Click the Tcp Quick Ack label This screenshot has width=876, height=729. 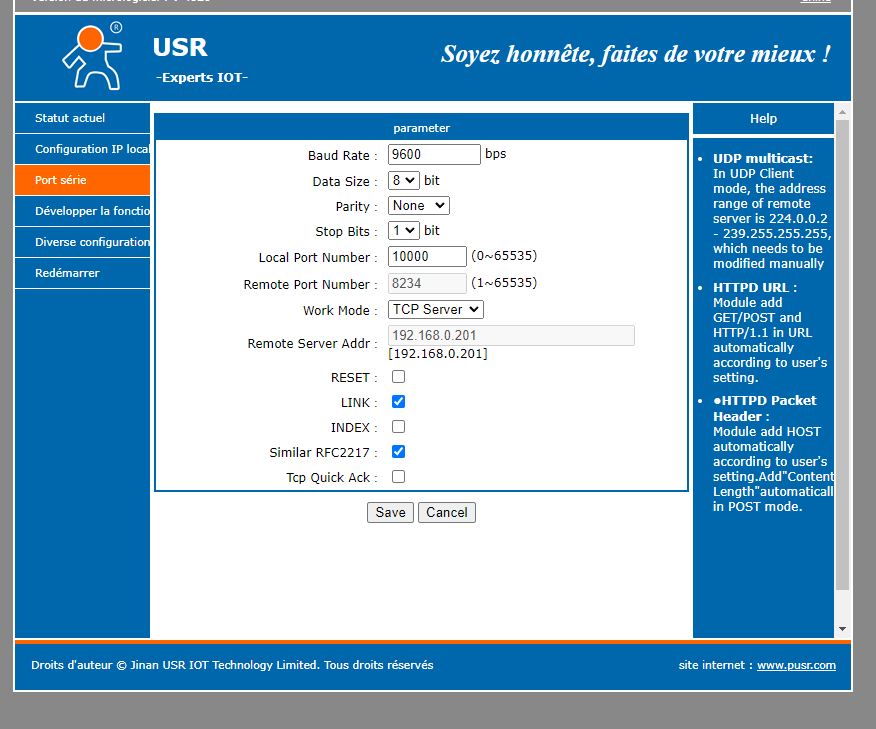coord(332,478)
